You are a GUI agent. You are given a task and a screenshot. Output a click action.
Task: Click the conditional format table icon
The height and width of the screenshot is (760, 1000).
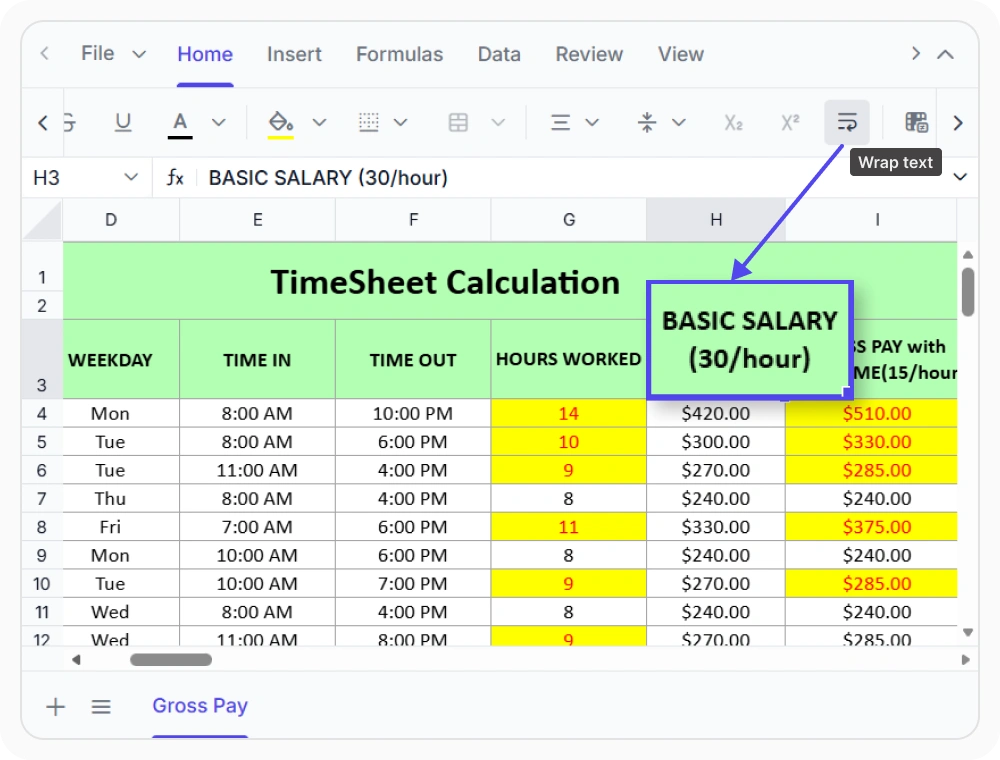(916, 122)
